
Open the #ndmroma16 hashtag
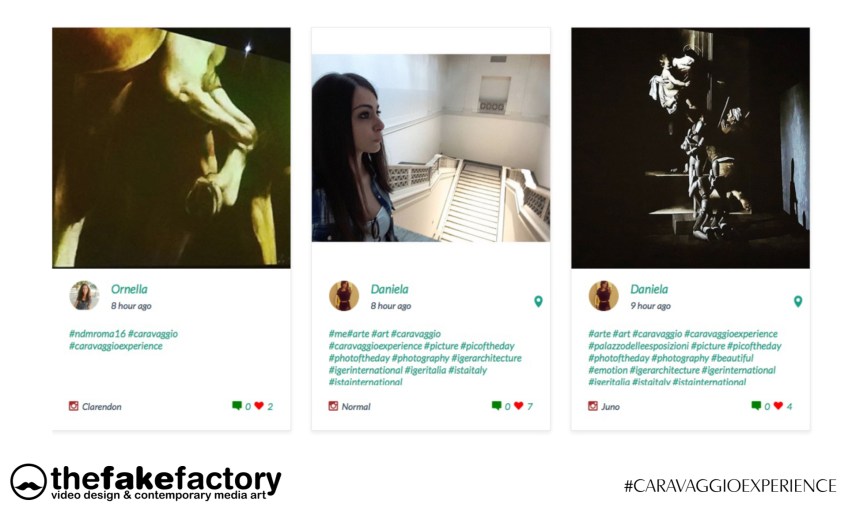tap(97, 334)
